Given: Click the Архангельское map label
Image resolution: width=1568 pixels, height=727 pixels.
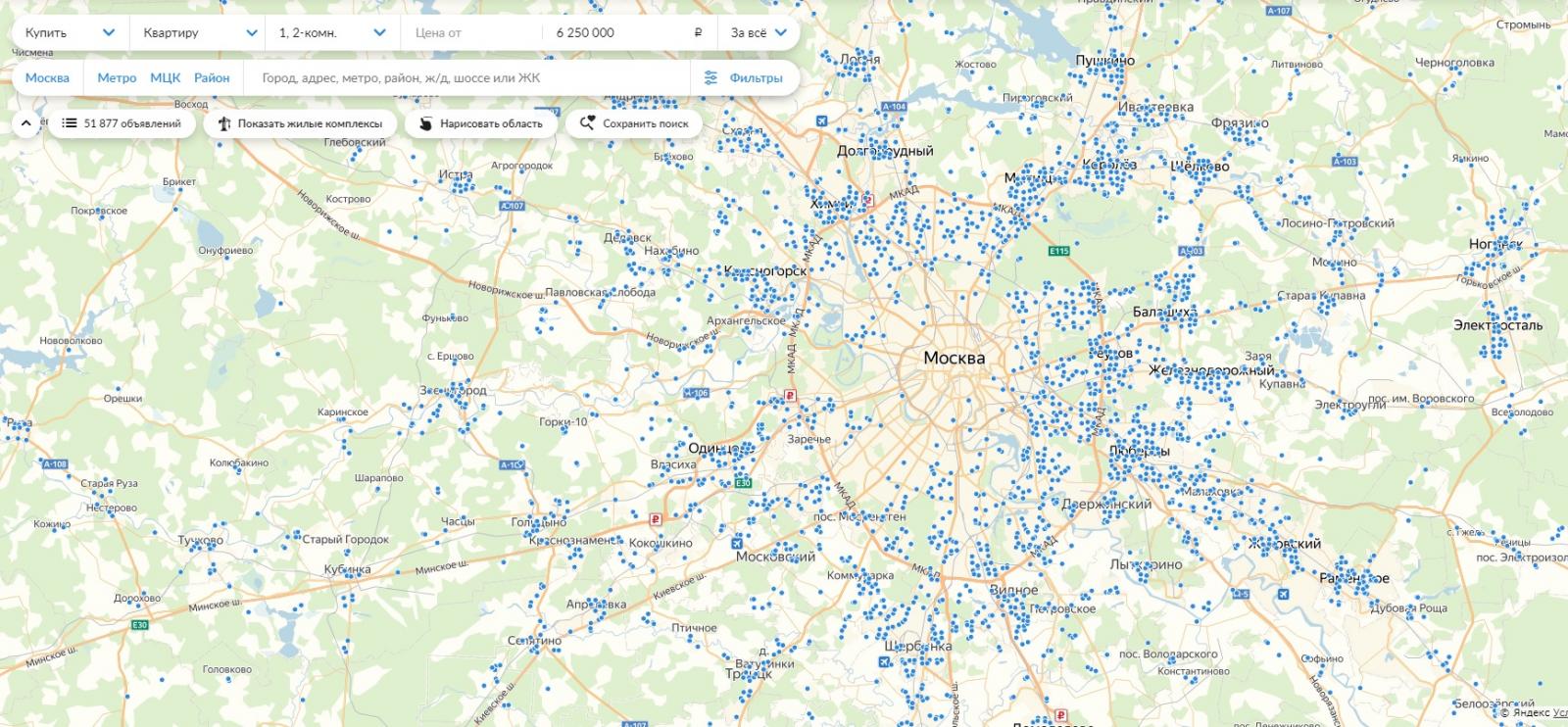Looking at the screenshot, I should pos(746,320).
